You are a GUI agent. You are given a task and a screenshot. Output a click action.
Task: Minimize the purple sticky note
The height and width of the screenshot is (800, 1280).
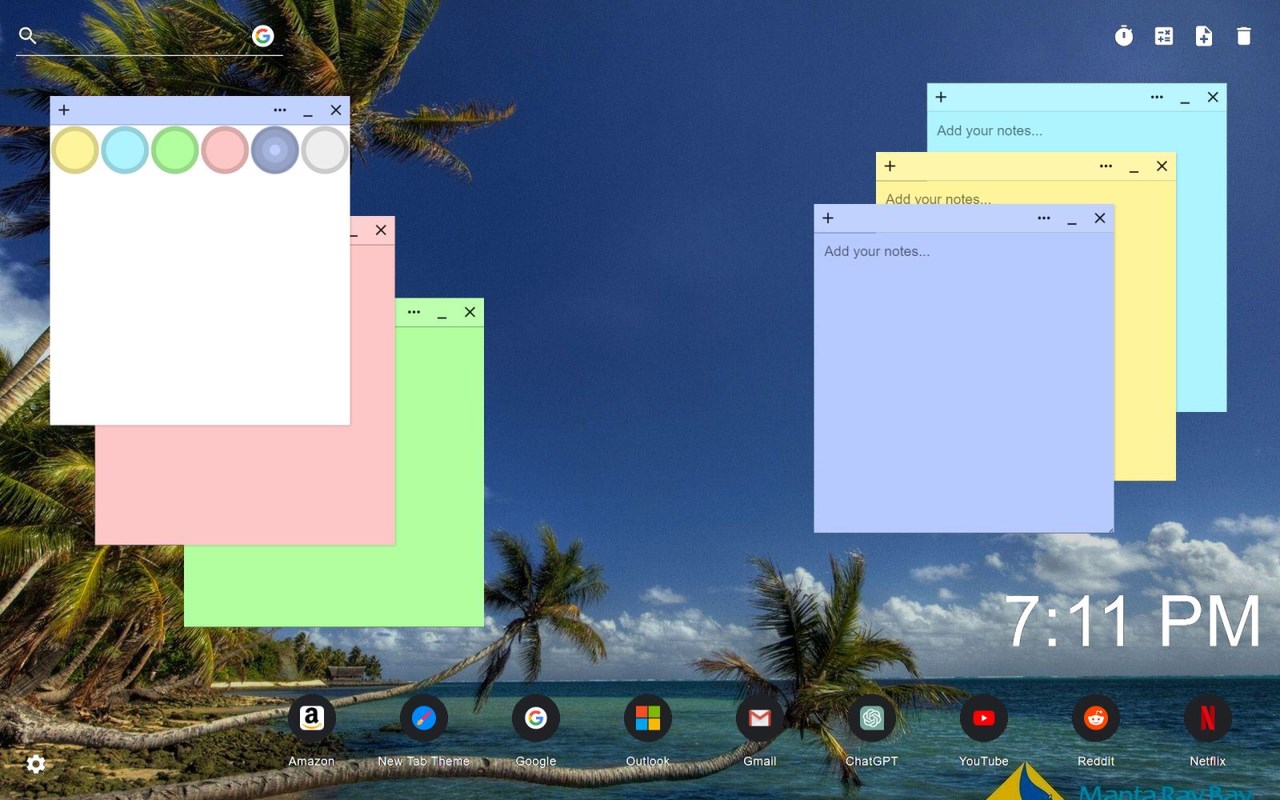pos(1072,220)
